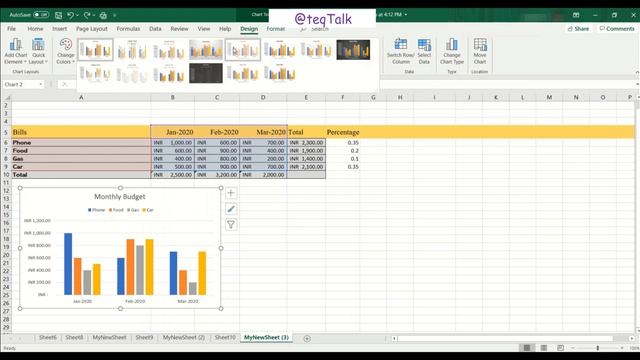Switch to Normal view icon
This screenshot has height=360, width=640.
[527, 348]
